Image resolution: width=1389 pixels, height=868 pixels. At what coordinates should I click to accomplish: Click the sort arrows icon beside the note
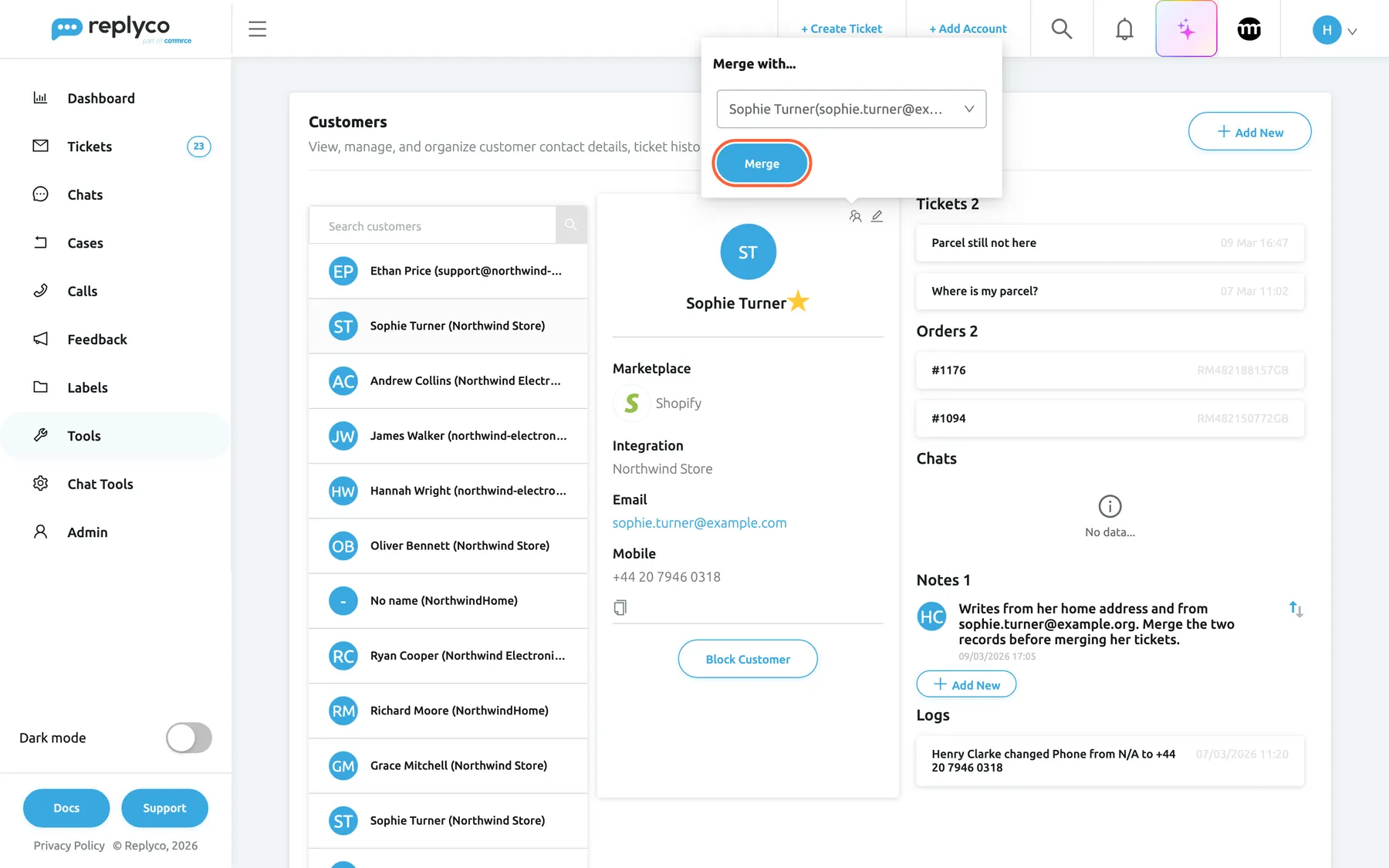[x=1296, y=610]
